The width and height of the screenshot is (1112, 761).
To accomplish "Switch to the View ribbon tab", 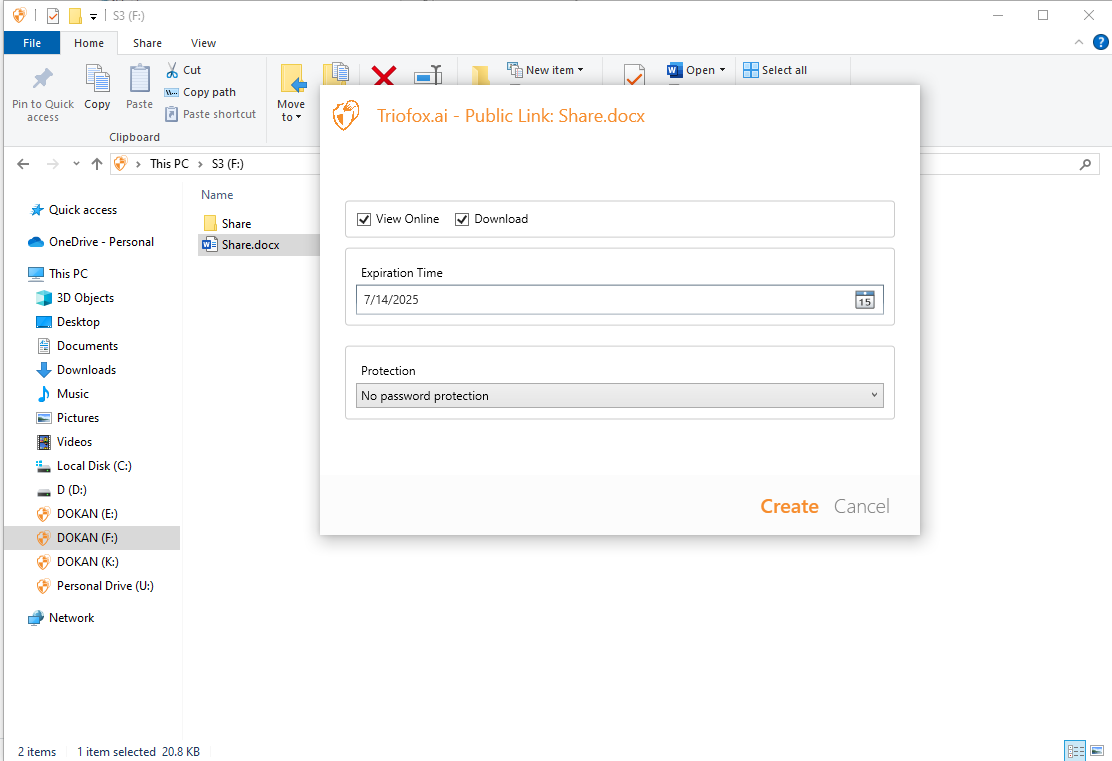I will coord(203,43).
